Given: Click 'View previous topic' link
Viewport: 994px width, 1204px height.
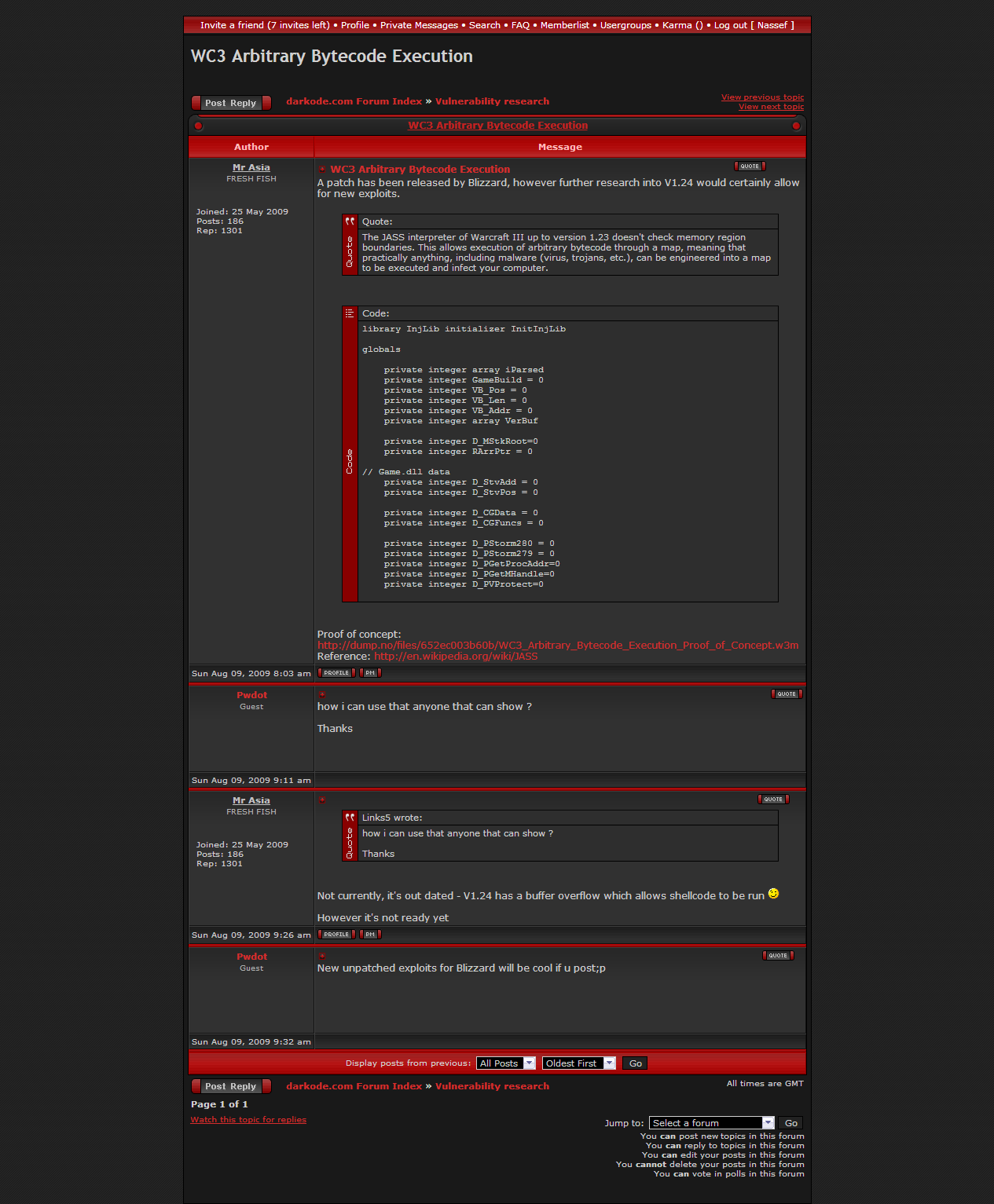Looking at the screenshot, I should pos(762,97).
